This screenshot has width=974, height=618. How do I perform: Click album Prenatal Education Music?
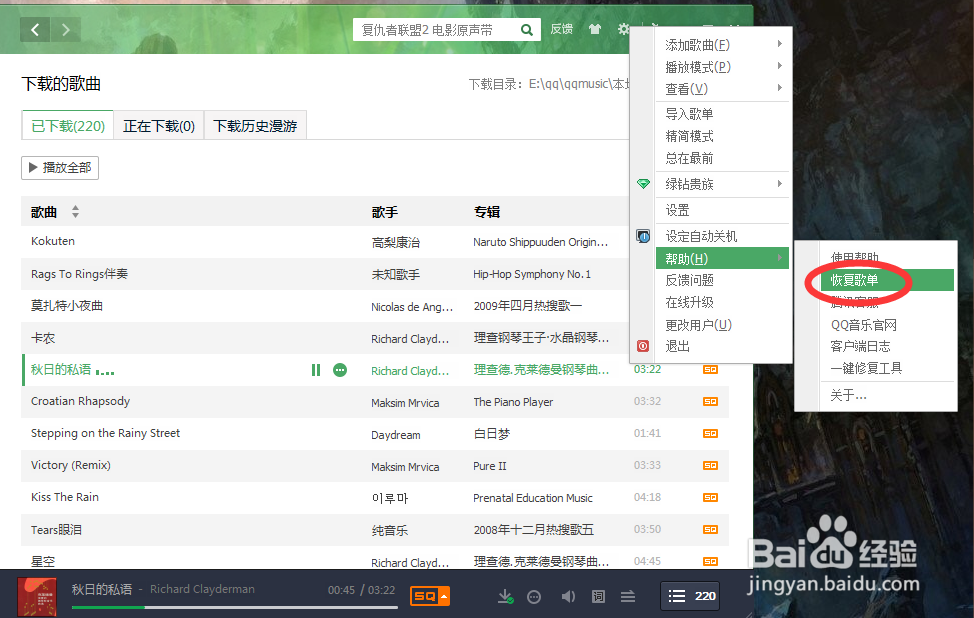coord(533,498)
